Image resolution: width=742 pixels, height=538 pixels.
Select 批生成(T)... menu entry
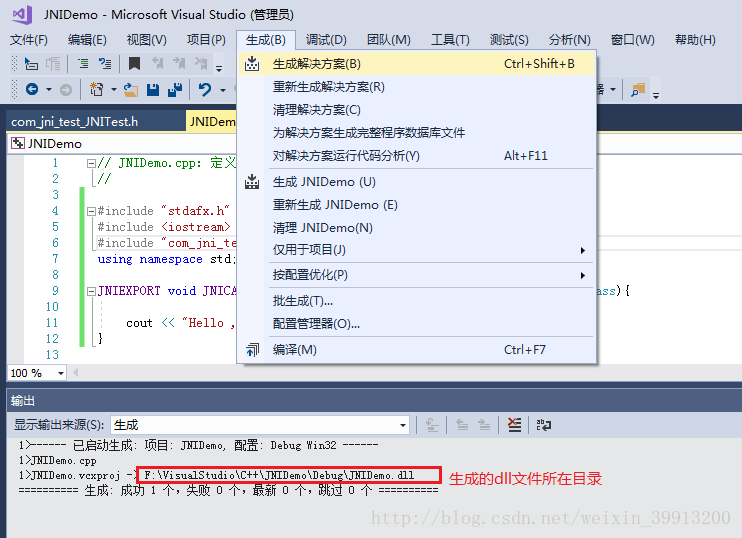416,301
